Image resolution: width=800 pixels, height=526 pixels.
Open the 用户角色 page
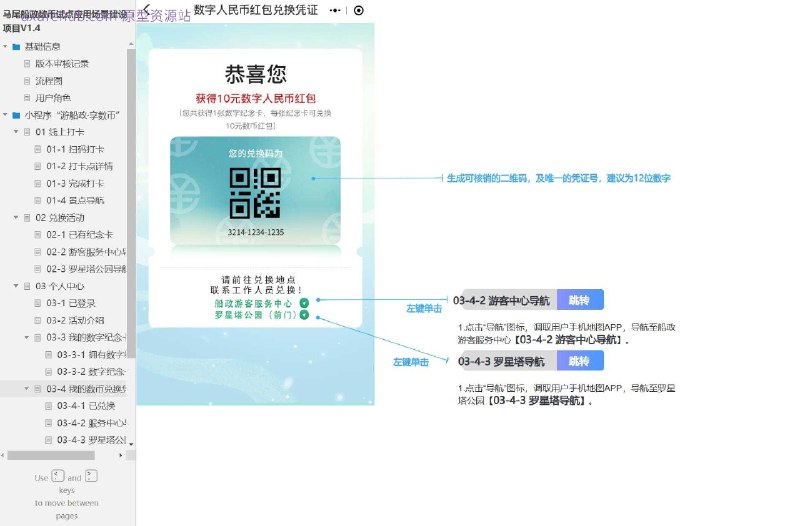(53, 97)
